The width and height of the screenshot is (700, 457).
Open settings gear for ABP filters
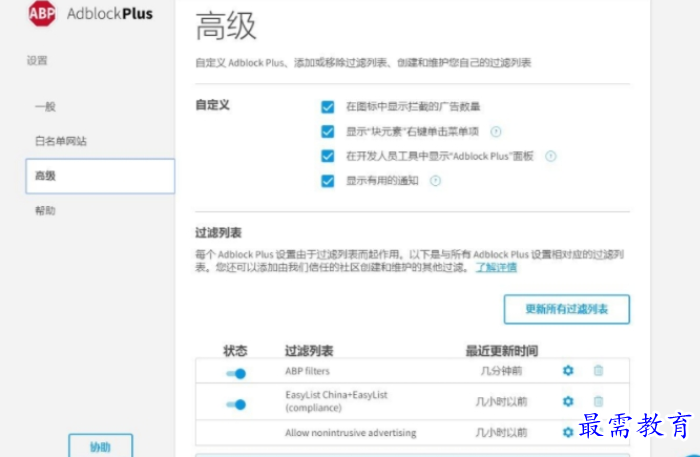pos(568,371)
